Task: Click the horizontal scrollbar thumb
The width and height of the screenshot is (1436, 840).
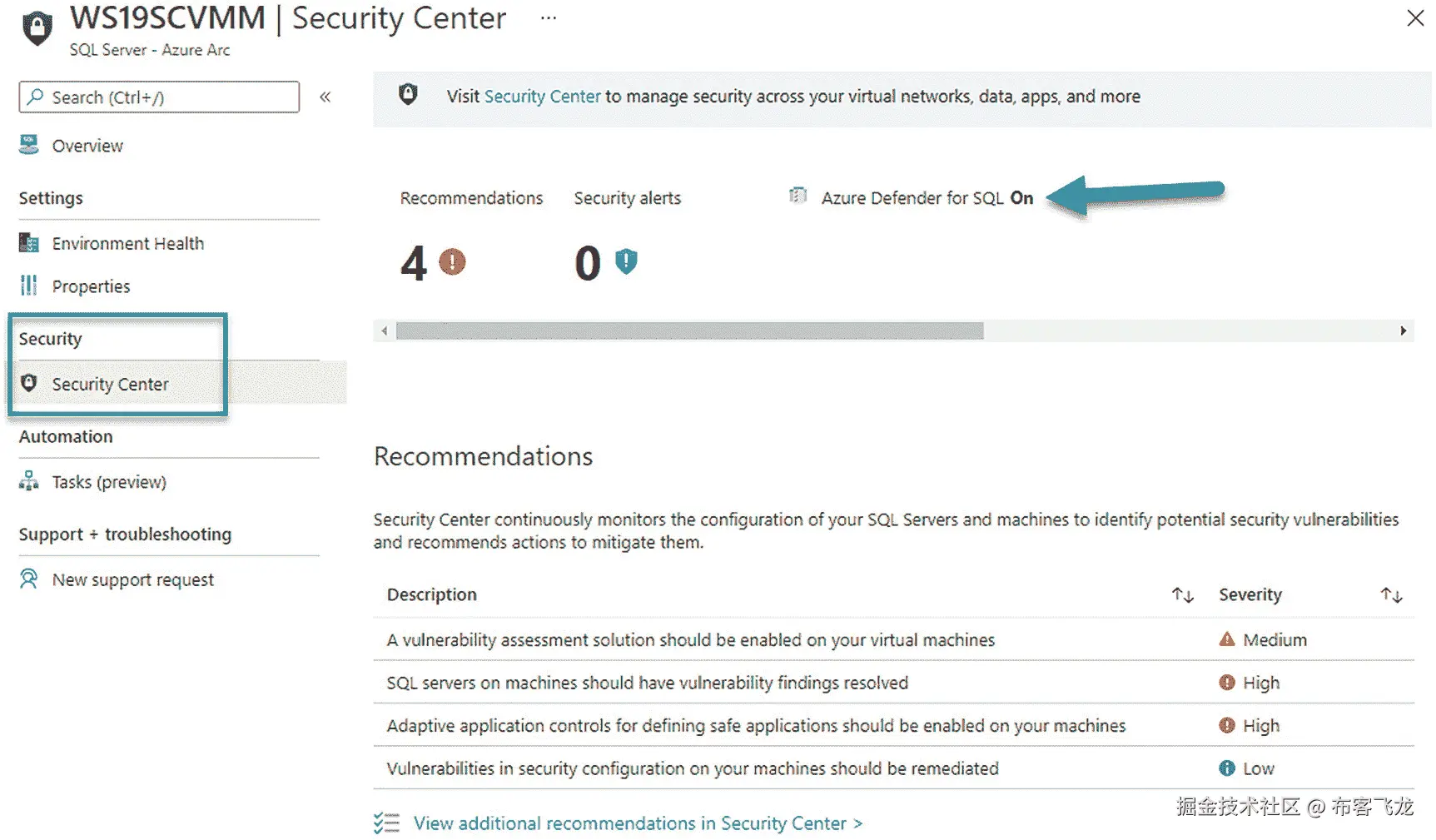Action: click(689, 331)
